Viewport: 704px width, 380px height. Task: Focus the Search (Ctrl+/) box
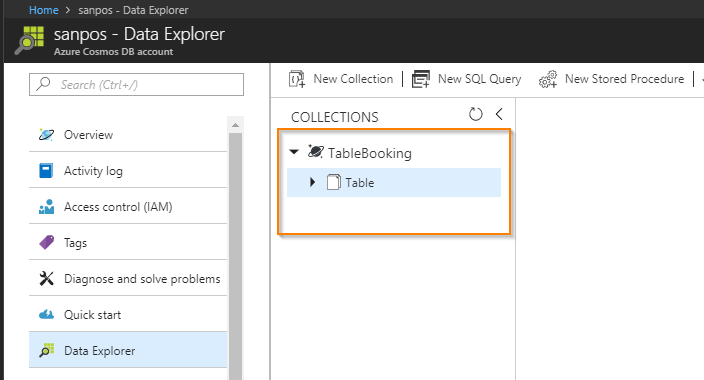tap(136, 84)
